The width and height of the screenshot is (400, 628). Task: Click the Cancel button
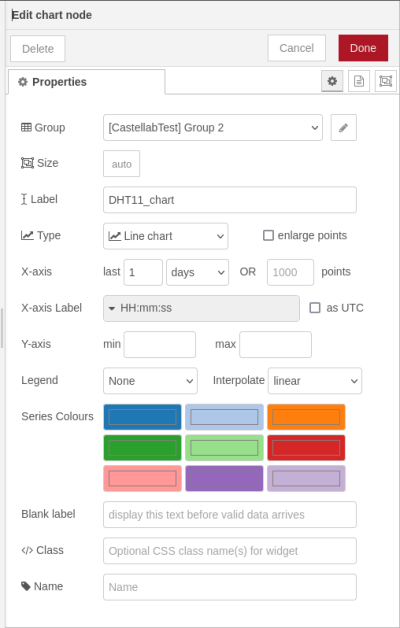[x=297, y=48]
